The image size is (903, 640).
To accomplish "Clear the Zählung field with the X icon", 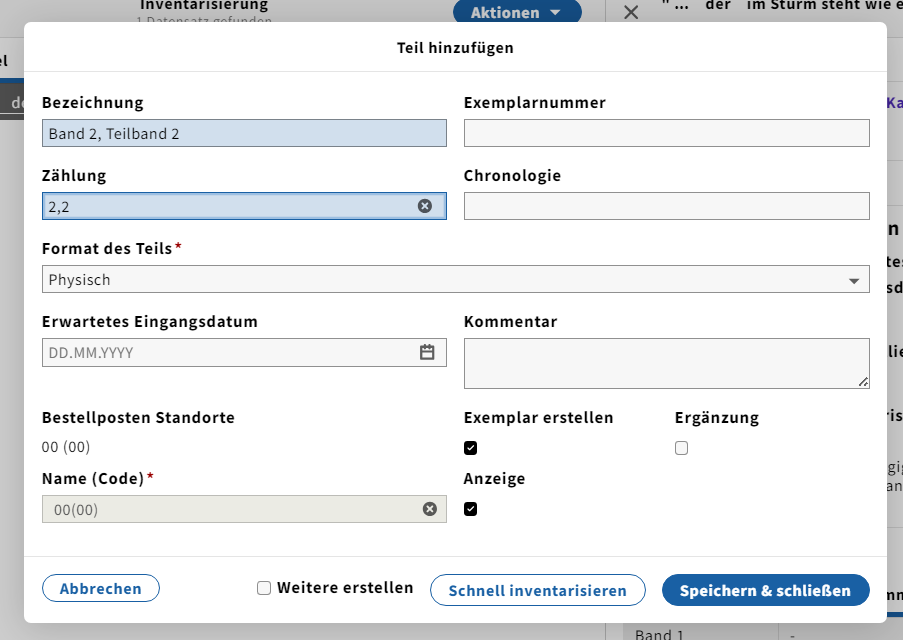I will (425, 206).
